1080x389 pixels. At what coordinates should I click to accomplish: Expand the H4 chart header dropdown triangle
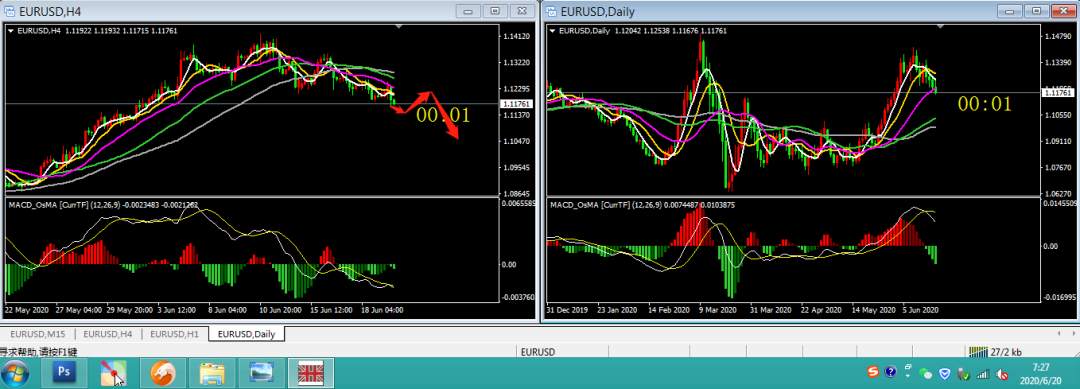[x=10, y=30]
